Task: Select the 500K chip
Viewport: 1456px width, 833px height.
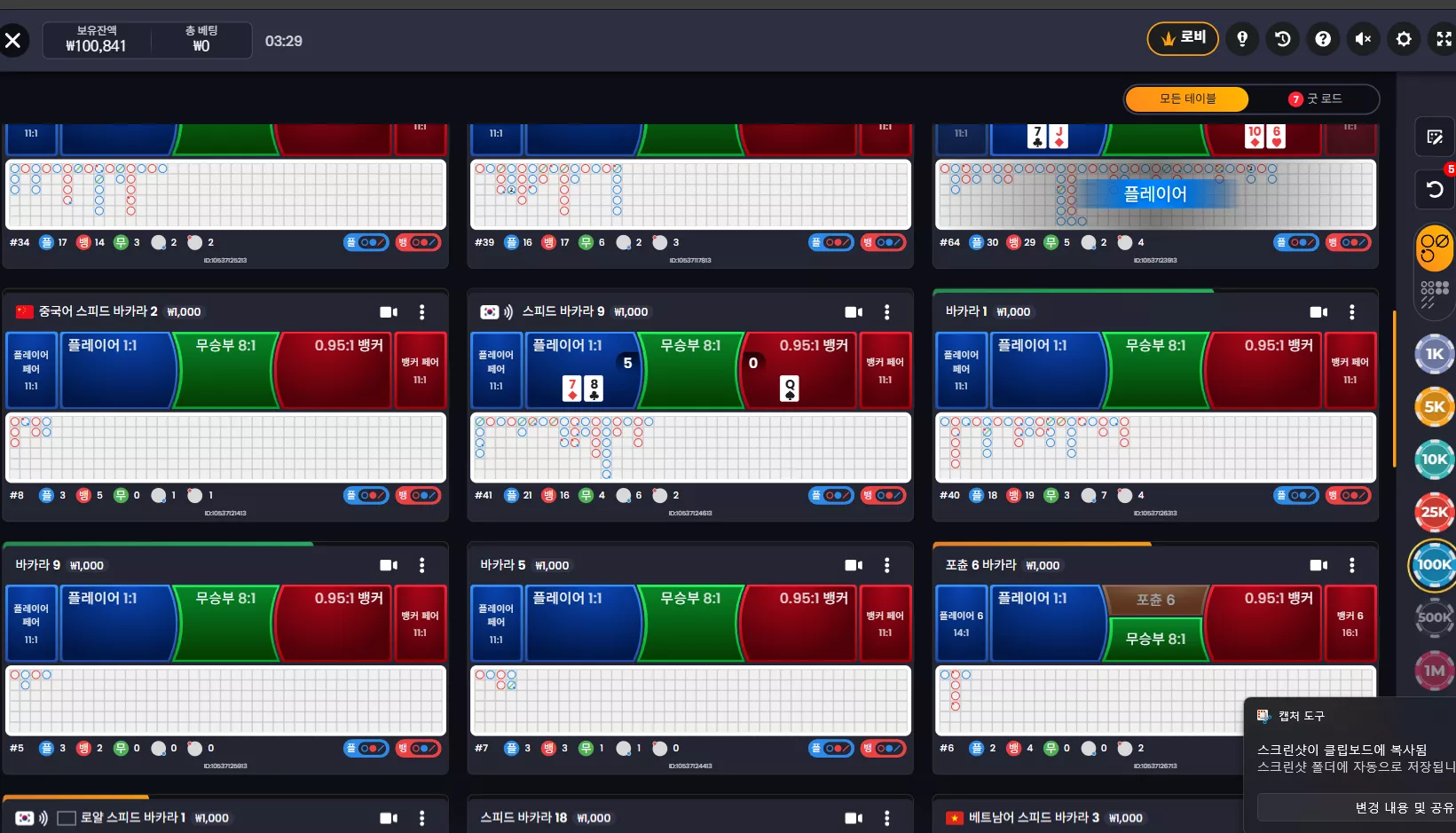Action: point(1435,617)
